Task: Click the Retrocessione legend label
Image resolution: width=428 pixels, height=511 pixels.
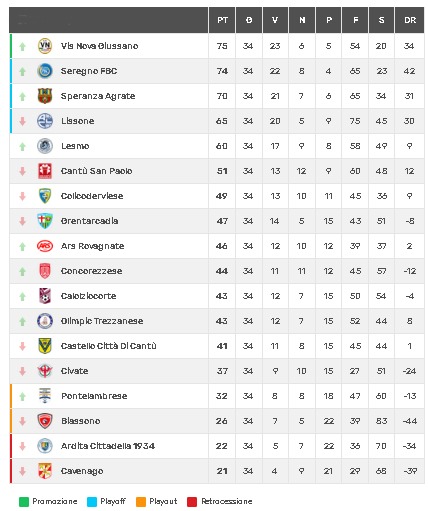Action: tap(227, 501)
